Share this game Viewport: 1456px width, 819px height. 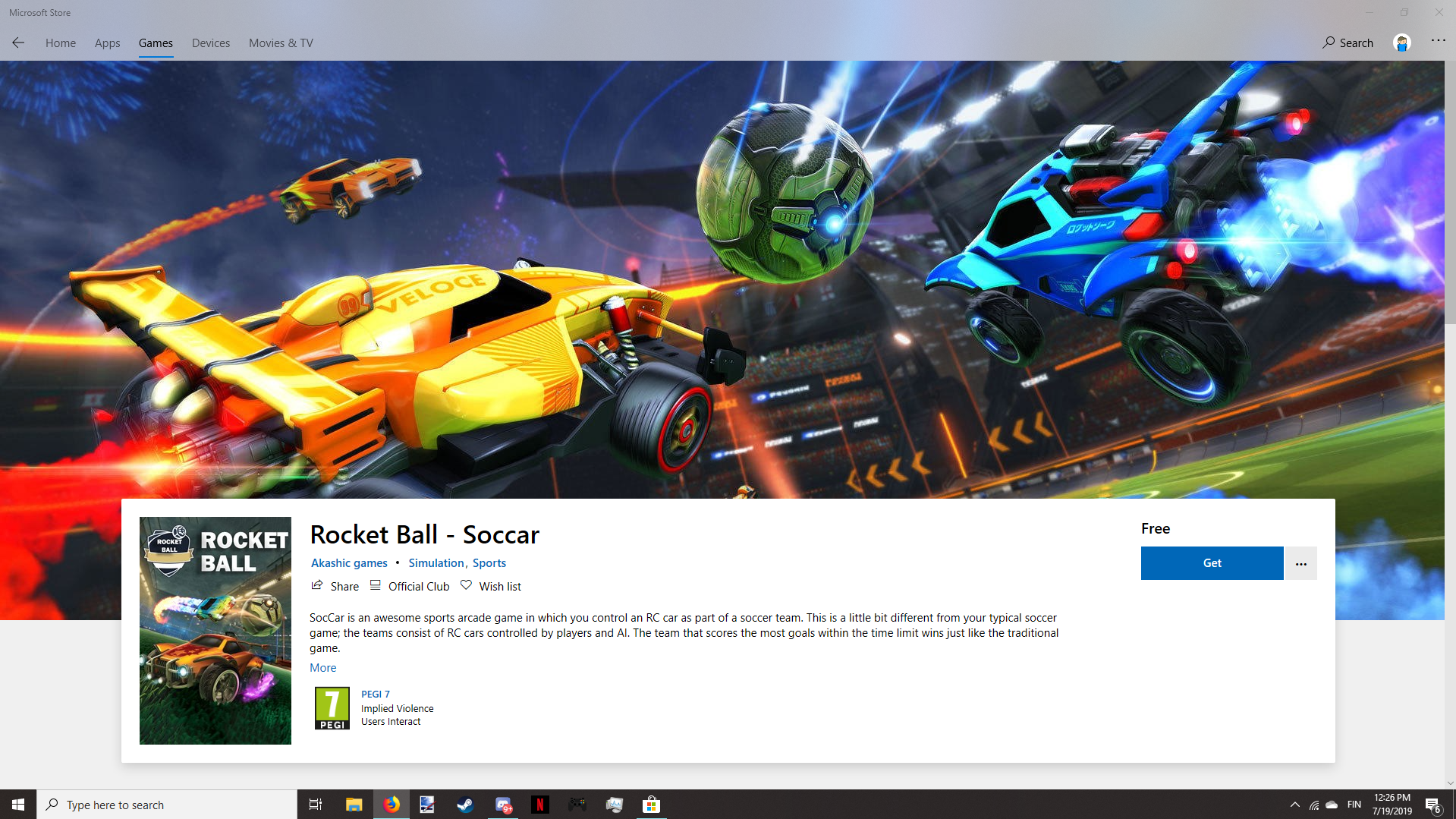coord(335,586)
